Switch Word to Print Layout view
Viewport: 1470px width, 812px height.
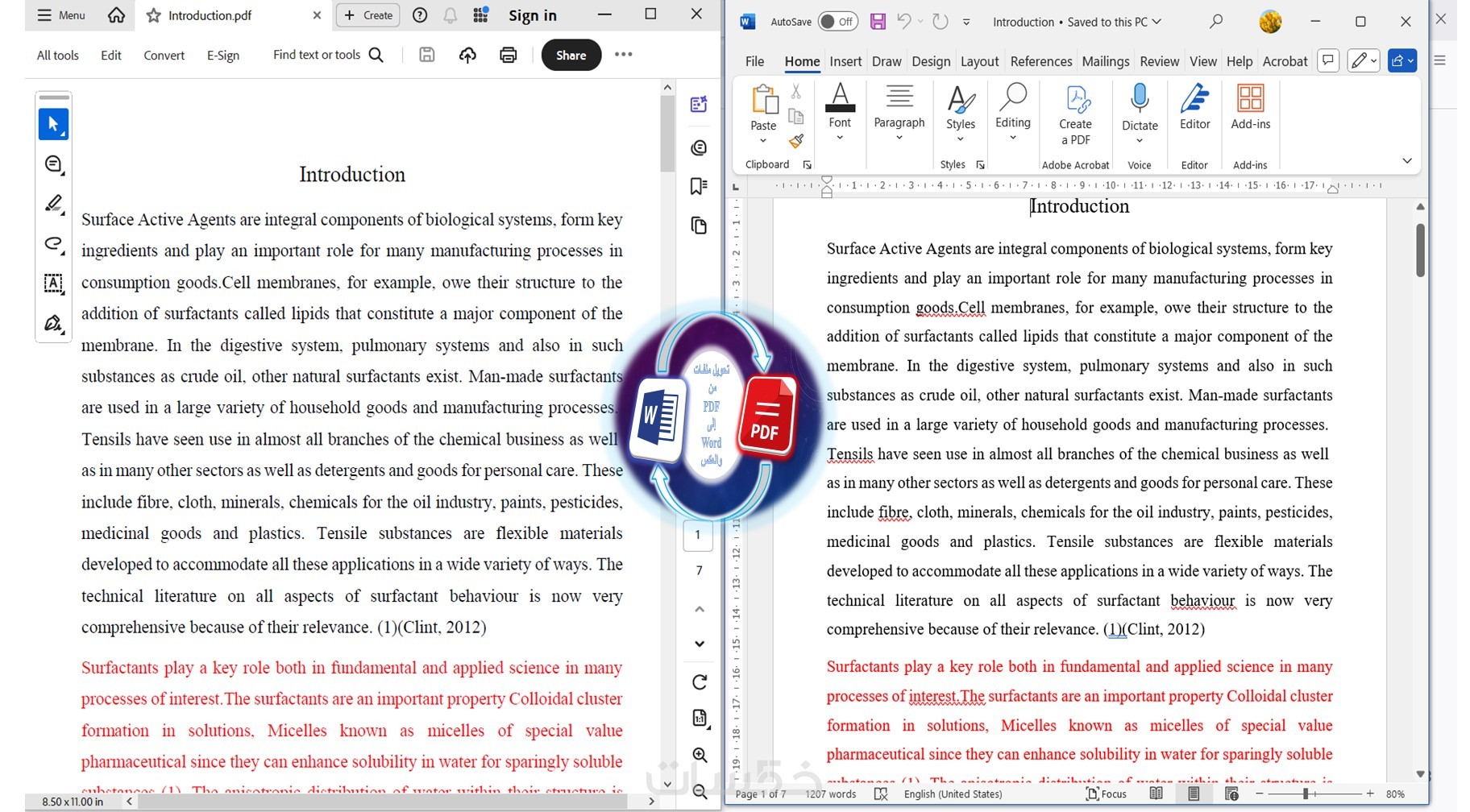pos(1194,794)
